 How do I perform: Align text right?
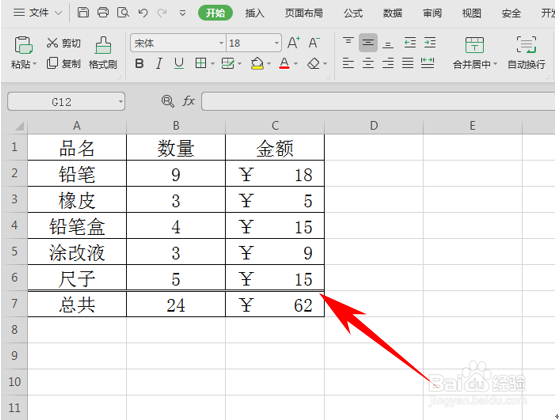pos(388,63)
